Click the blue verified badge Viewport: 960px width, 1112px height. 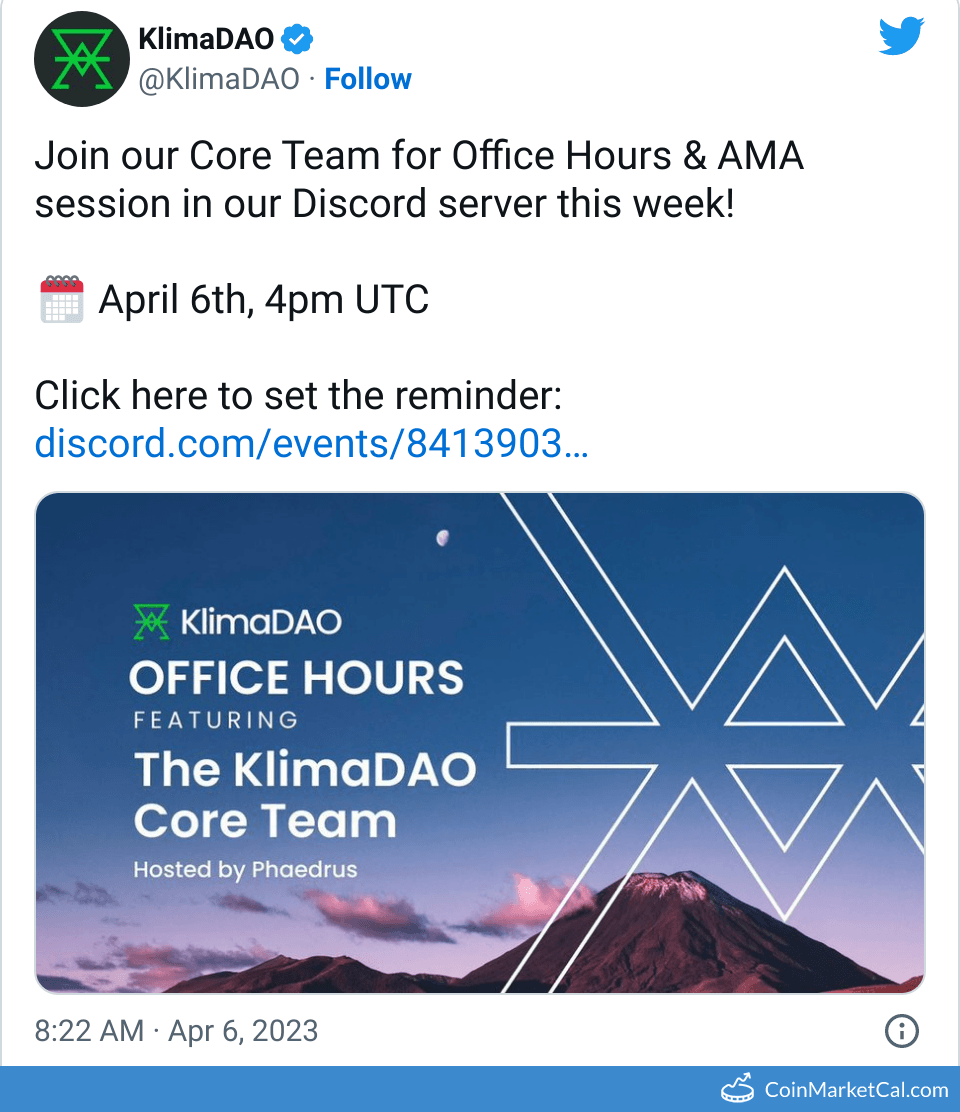[x=298, y=40]
